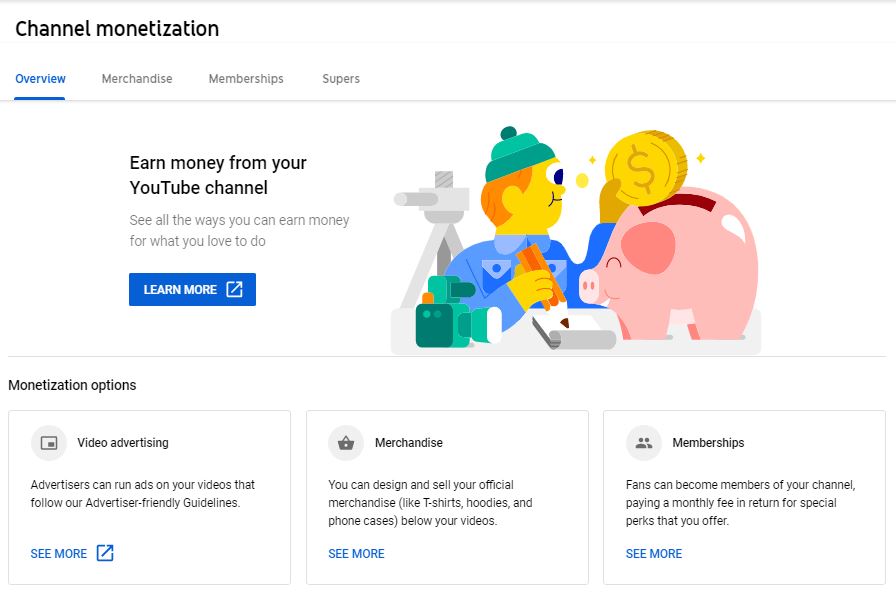Open SEE MORE under Merchandise card
The width and height of the screenshot is (896, 596).
coord(356,554)
